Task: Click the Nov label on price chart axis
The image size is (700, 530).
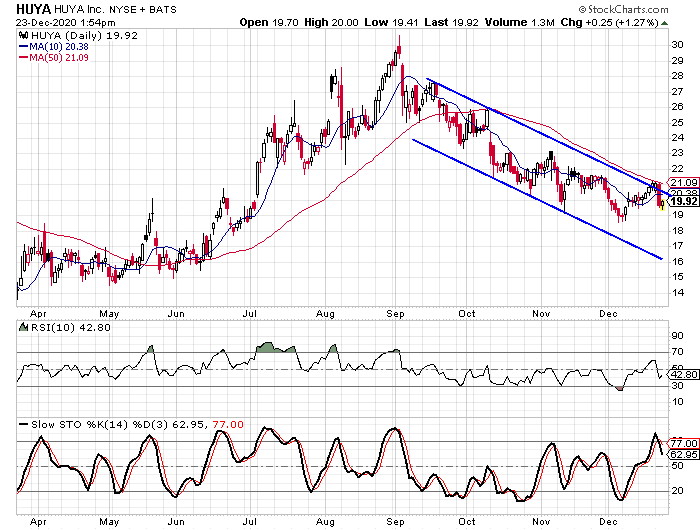Action: (x=541, y=314)
